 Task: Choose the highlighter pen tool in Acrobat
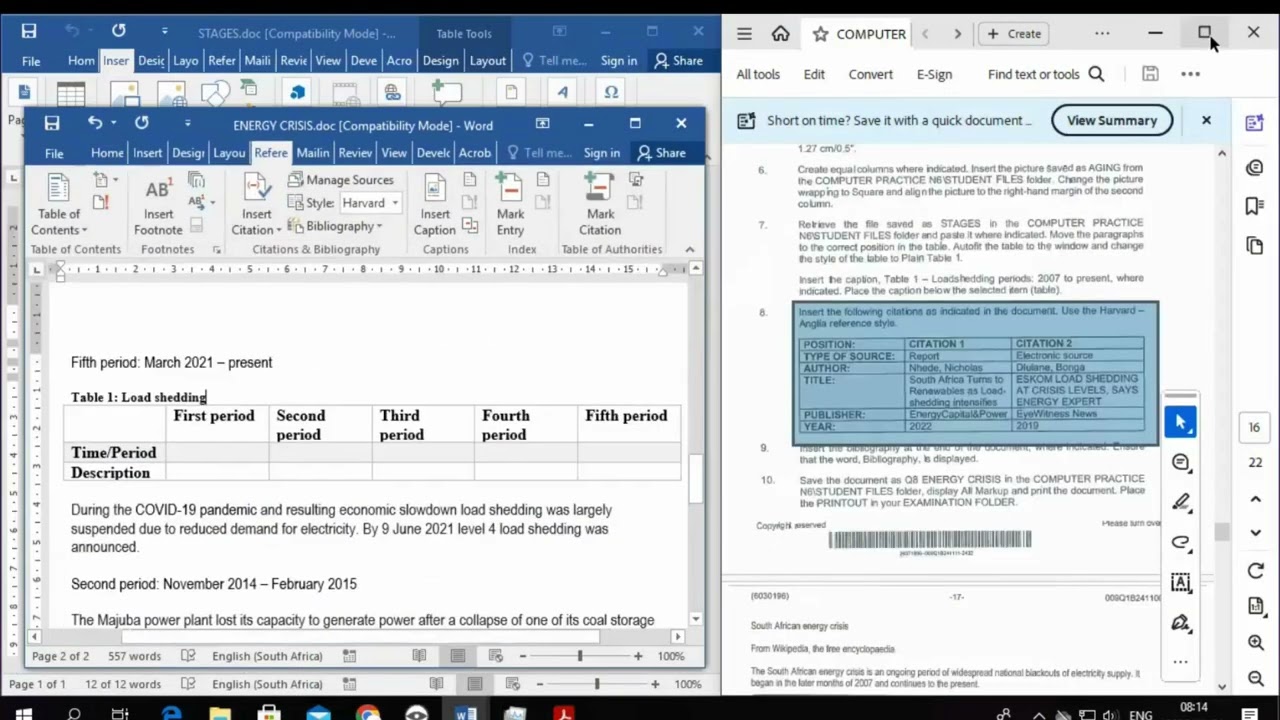(1180, 502)
